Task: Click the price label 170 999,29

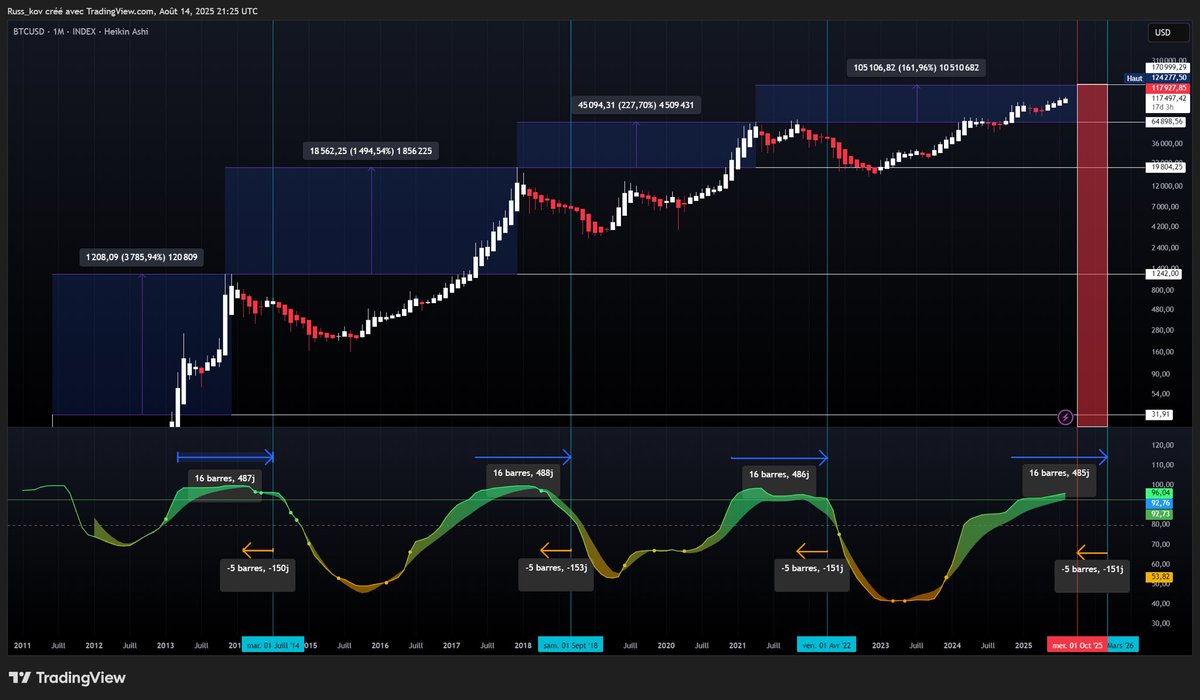Action: coord(1167,67)
